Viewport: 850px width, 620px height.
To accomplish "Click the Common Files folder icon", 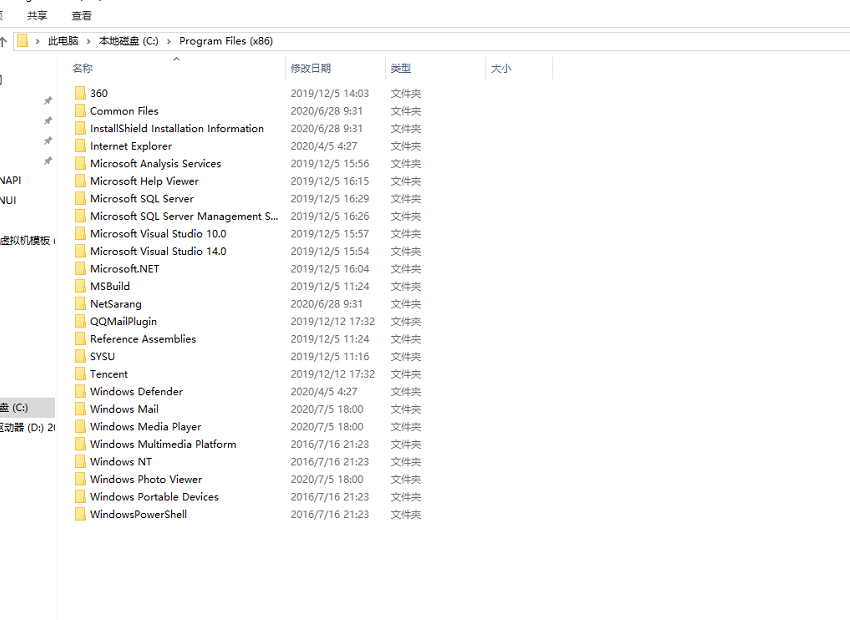I will (x=80, y=111).
